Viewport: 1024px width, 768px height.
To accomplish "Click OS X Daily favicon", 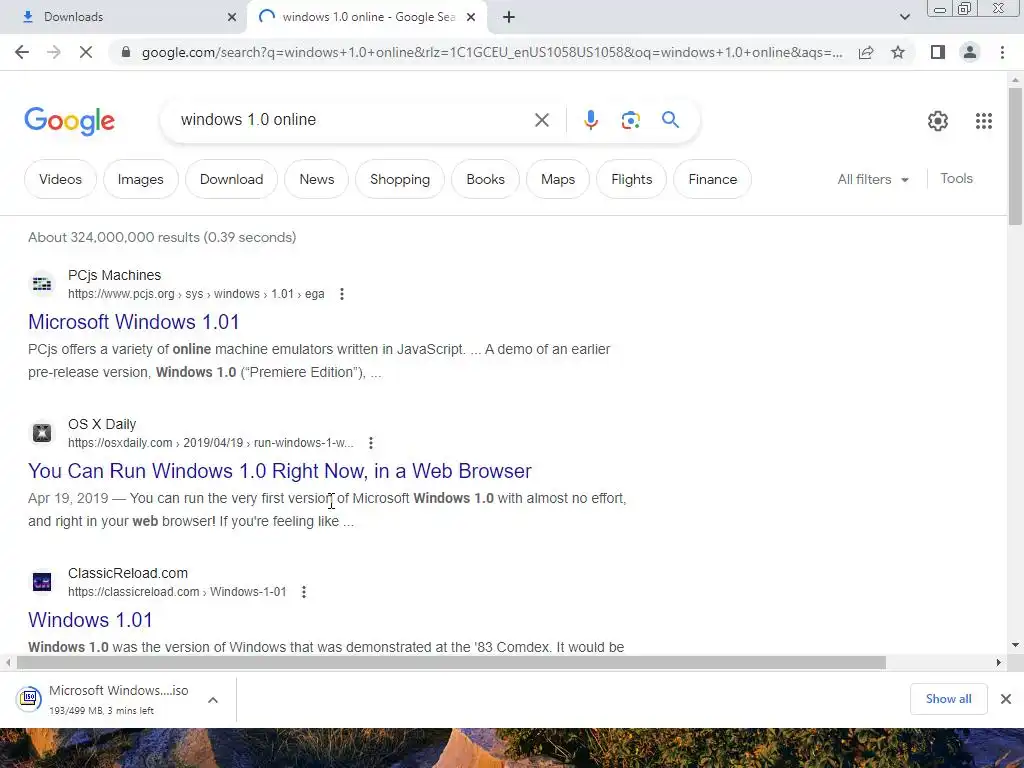I will 42,433.
